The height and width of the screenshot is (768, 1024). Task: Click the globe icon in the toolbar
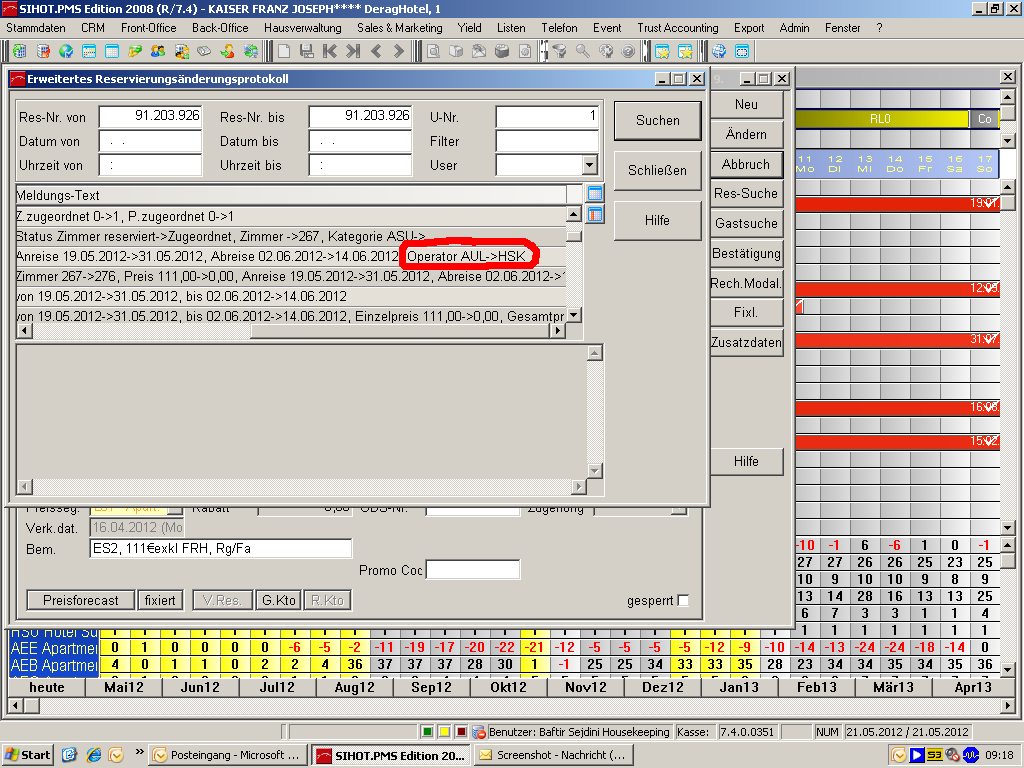[x=719, y=51]
